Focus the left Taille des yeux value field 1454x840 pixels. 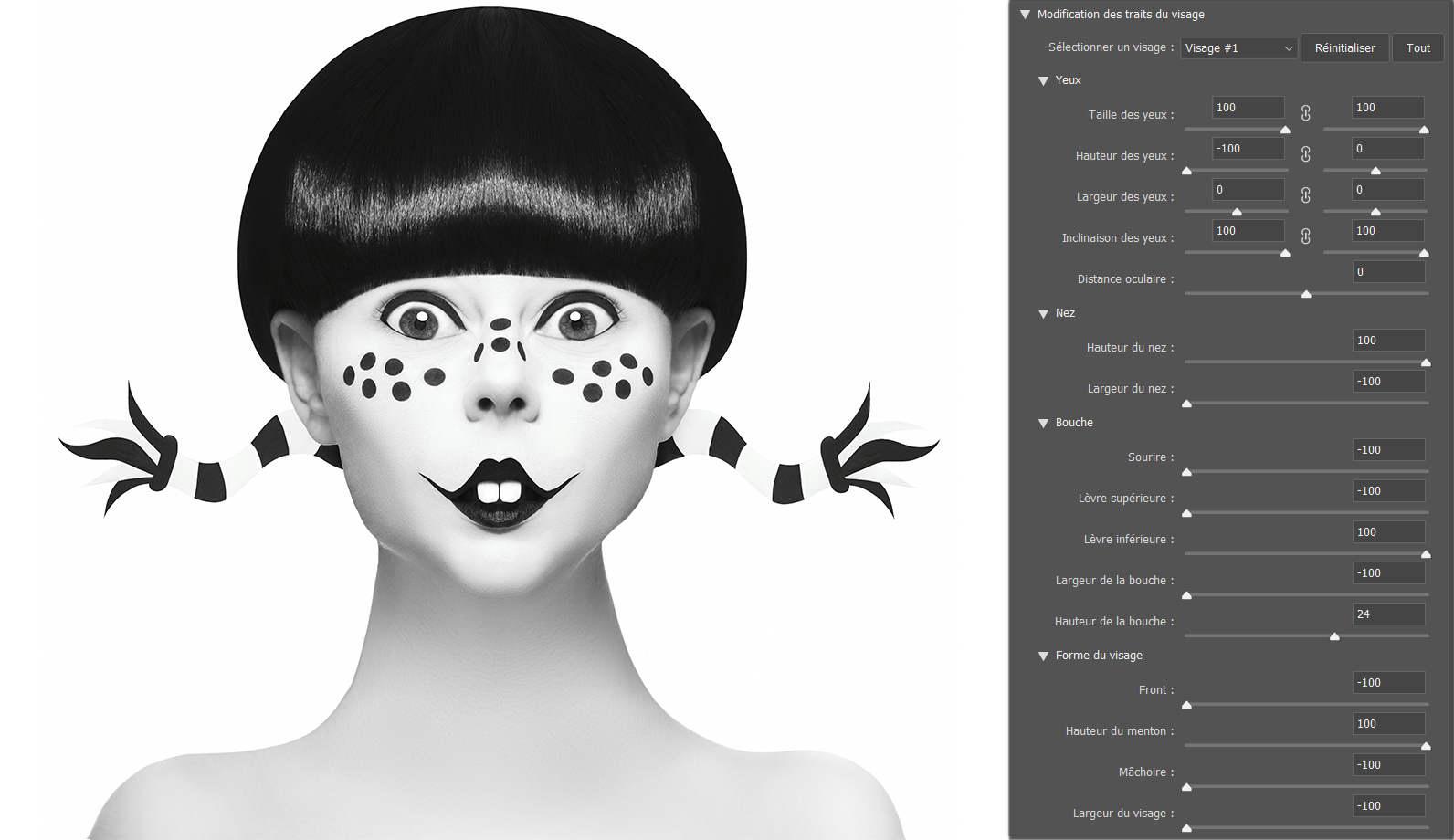(1248, 108)
